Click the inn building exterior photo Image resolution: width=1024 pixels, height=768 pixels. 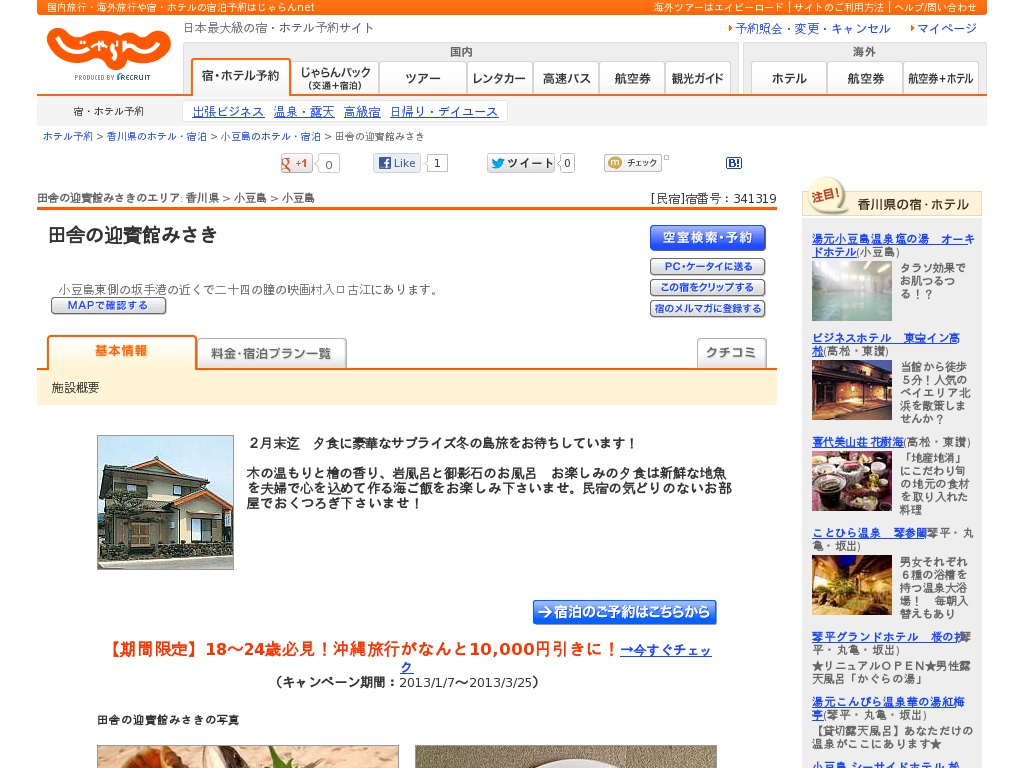[x=165, y=502]
